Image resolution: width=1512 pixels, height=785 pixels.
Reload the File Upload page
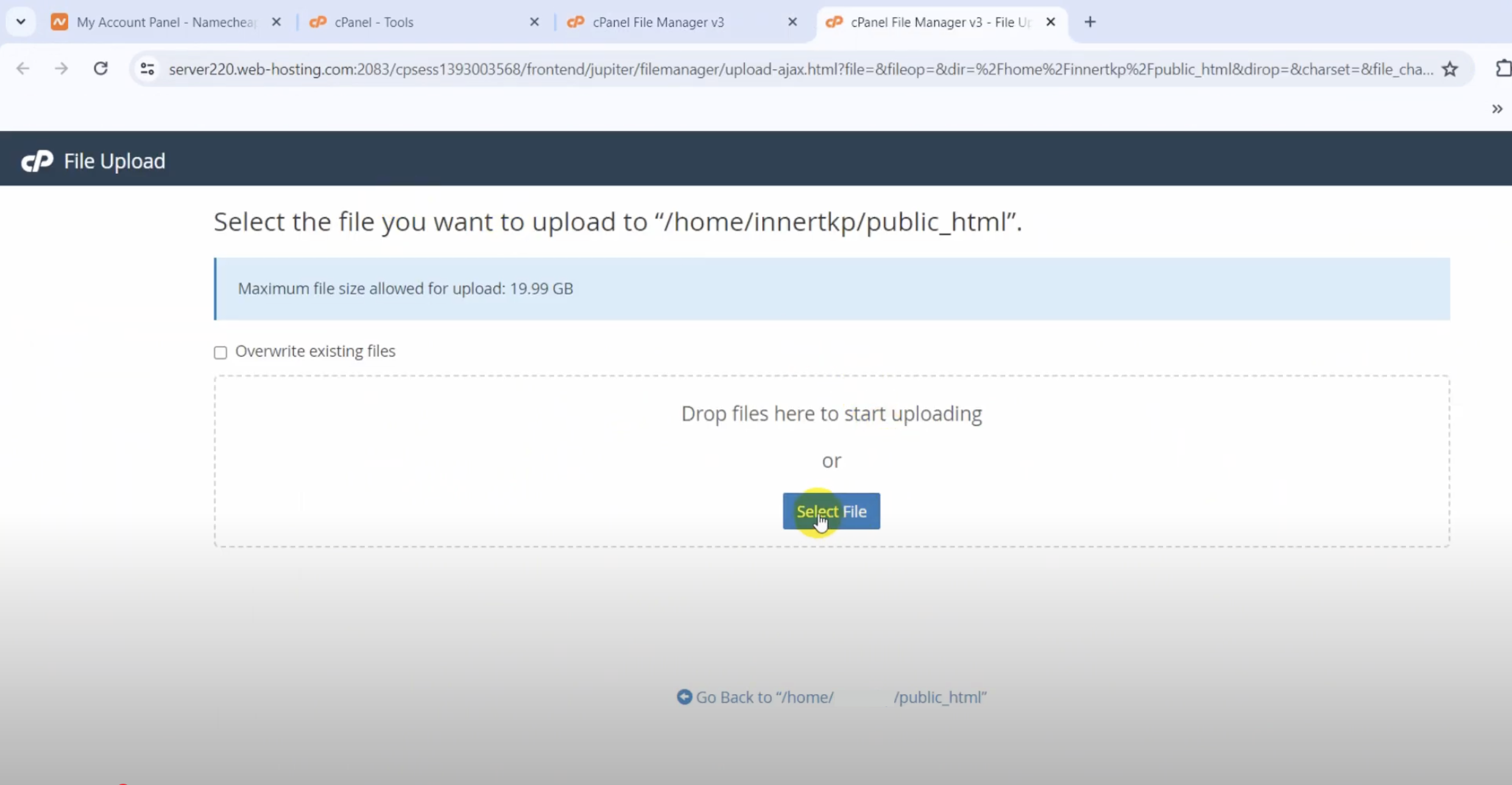click(x=101, y=68)
